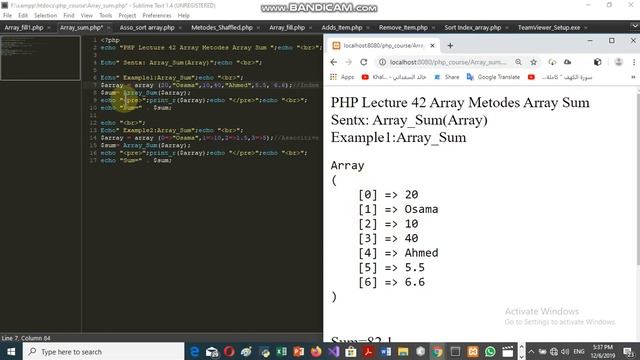Image resolution: width=640 pixels, height=360 pixels.
Task: Click cloud download extension icon in Chrome
Action: click(x=552, y=62)
